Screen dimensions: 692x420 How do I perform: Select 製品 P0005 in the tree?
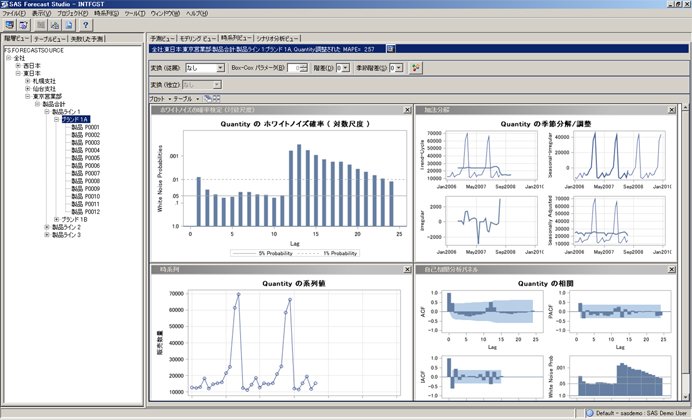86,158
